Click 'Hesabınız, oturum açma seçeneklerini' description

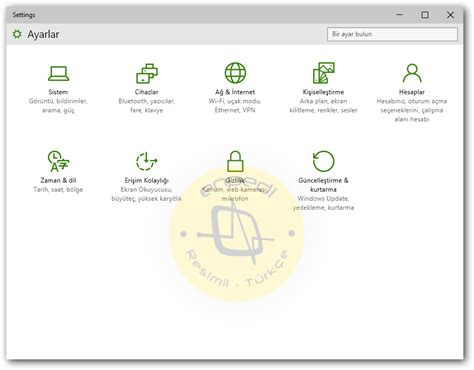pyautogui.click(x=412, y=110)
